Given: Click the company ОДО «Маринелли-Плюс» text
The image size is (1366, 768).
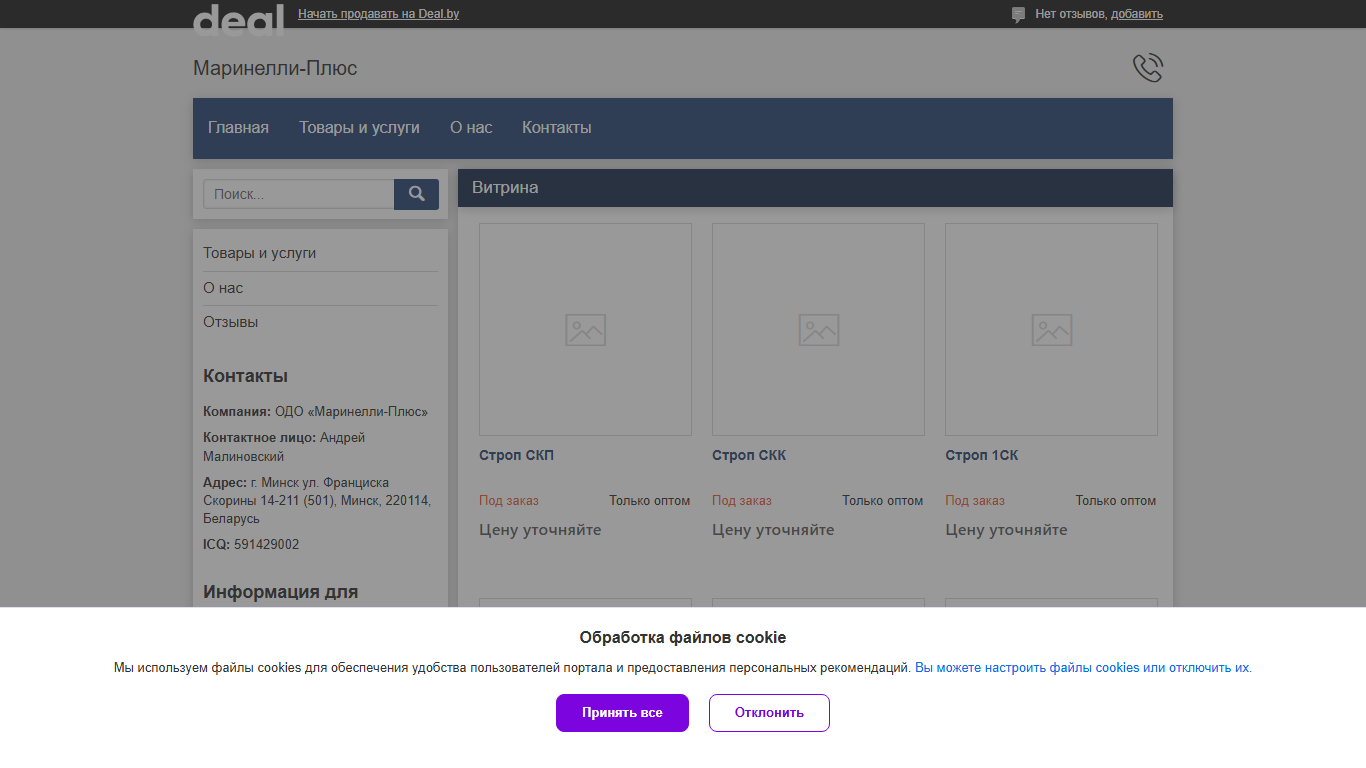Looking at the screenshot, I should pos(351,411).
